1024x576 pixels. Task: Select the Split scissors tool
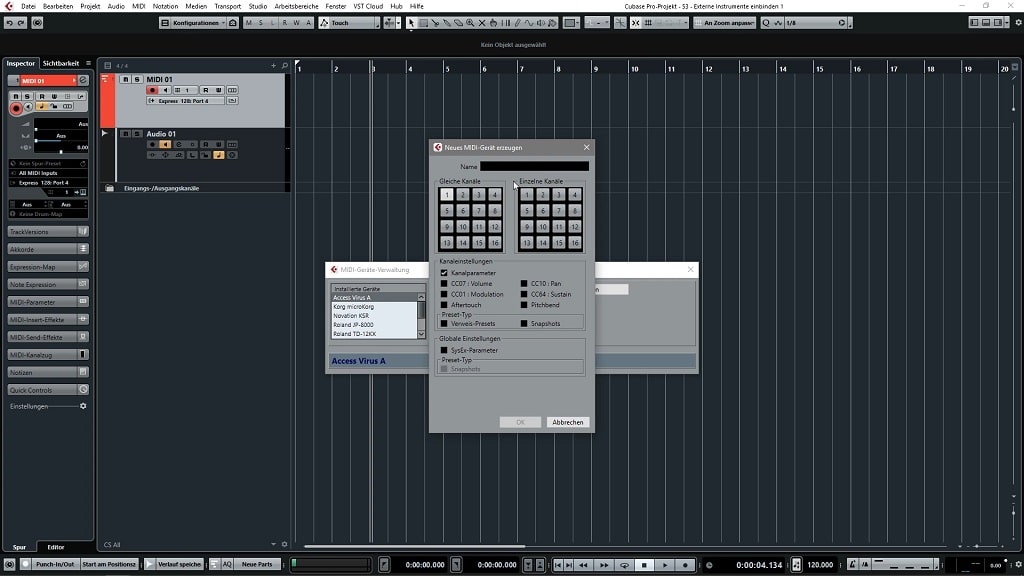pyautogui.click(x=435, y=23)
